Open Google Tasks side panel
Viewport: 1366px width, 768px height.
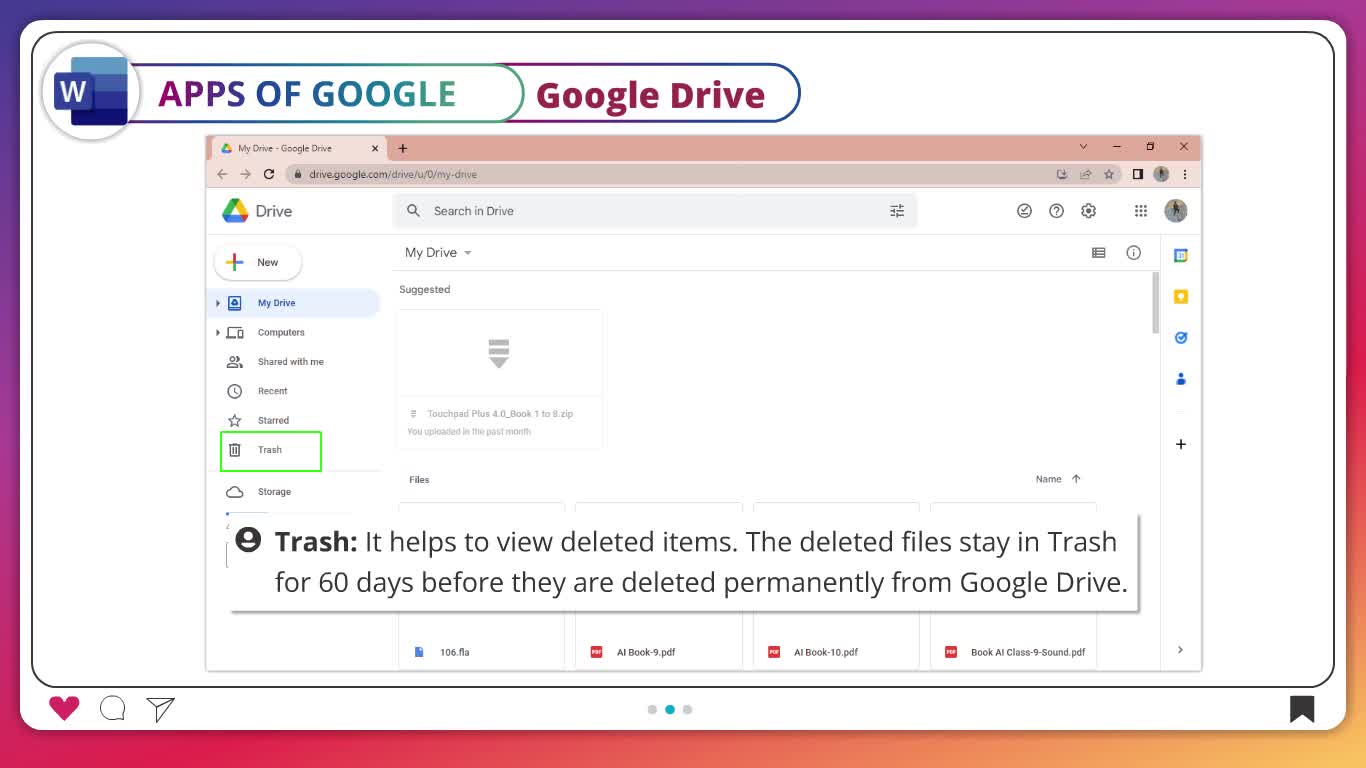click(1181, 338)
